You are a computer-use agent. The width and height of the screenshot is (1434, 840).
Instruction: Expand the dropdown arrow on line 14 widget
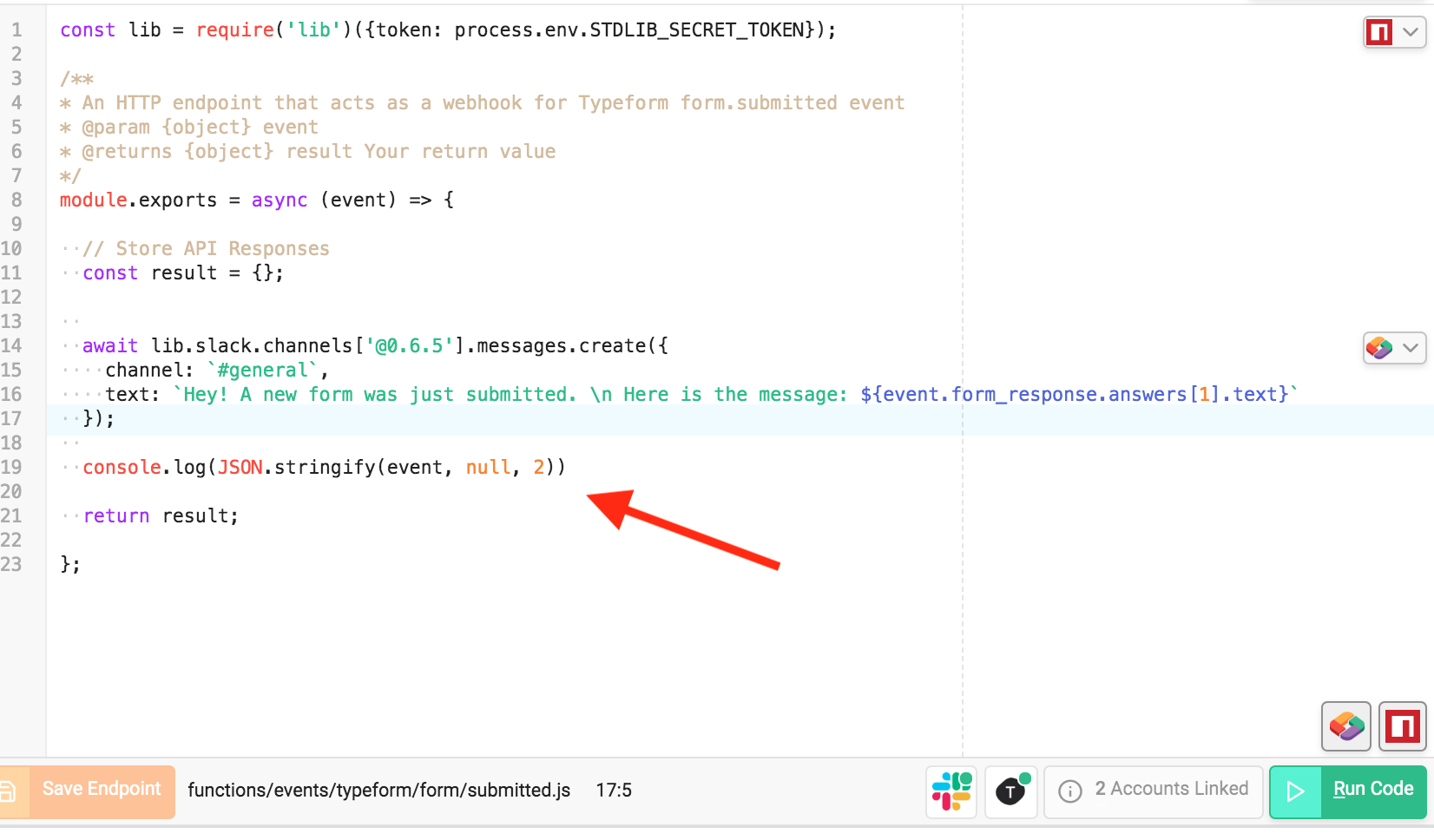click(1411, 348)
